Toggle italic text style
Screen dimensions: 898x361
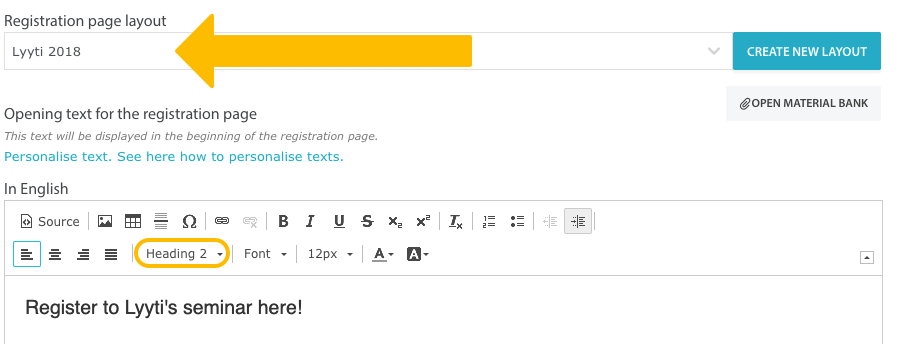pos(310,221)
